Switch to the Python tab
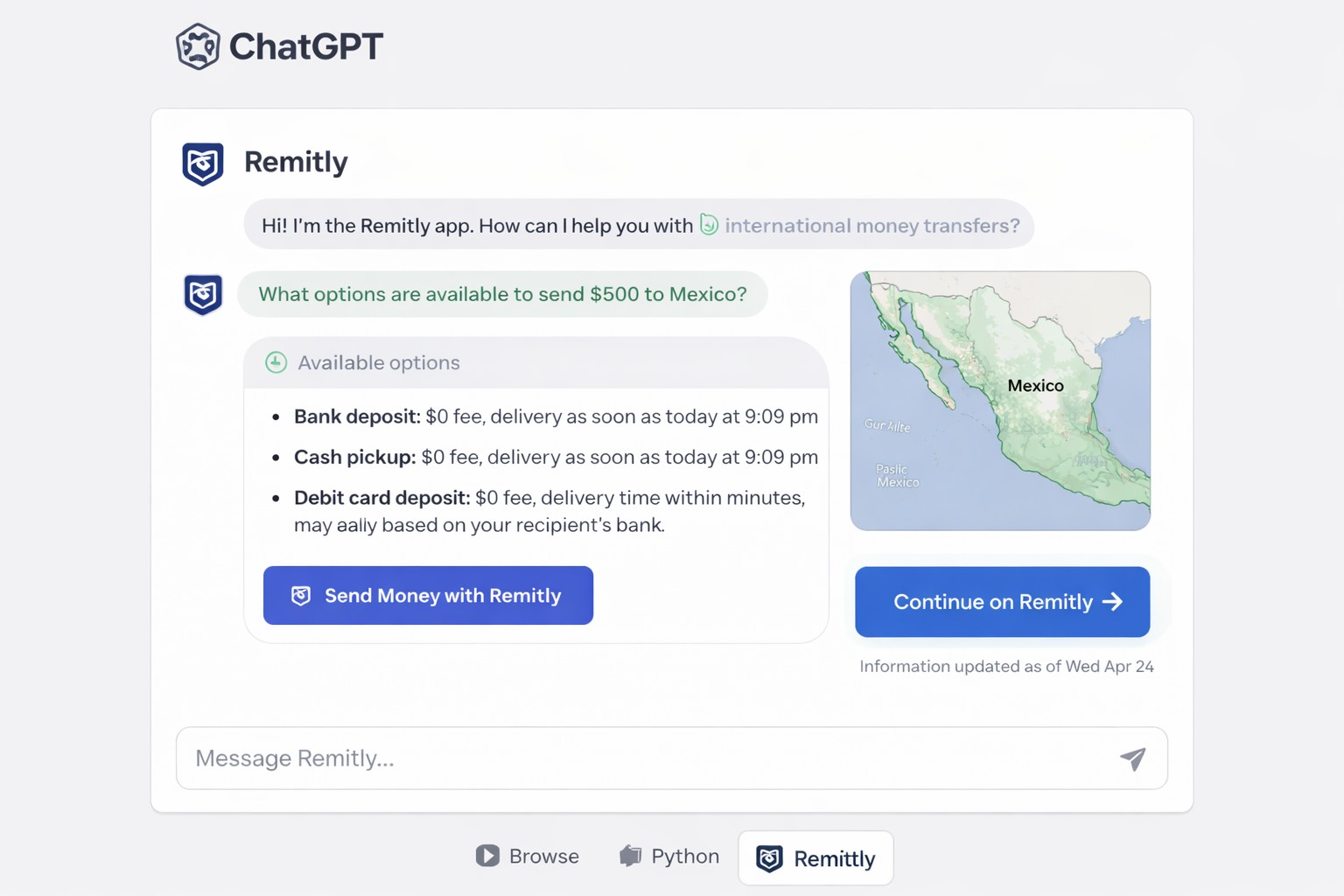 669,856
